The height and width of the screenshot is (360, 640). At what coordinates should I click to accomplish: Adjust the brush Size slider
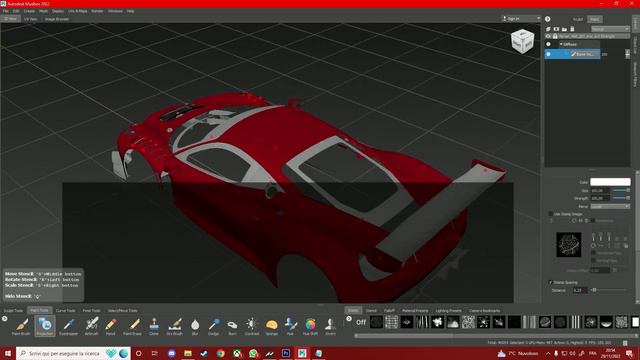click(x=621, y=191)
